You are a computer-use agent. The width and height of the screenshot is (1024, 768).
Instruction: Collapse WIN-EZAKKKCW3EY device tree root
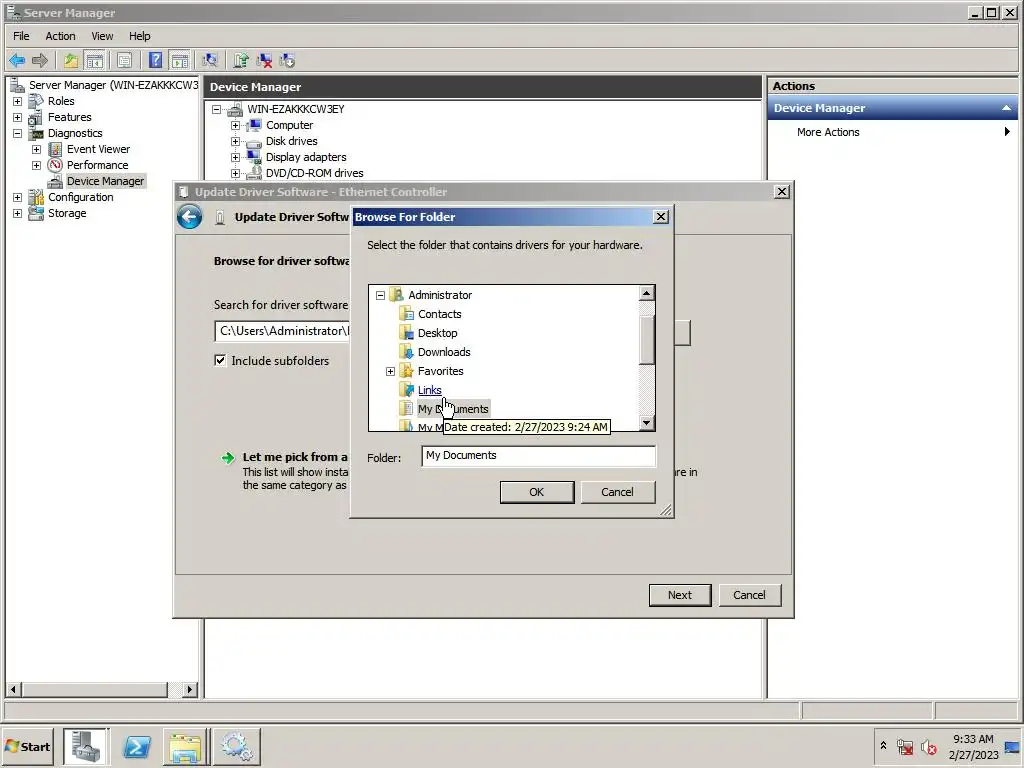click(217, 109)
